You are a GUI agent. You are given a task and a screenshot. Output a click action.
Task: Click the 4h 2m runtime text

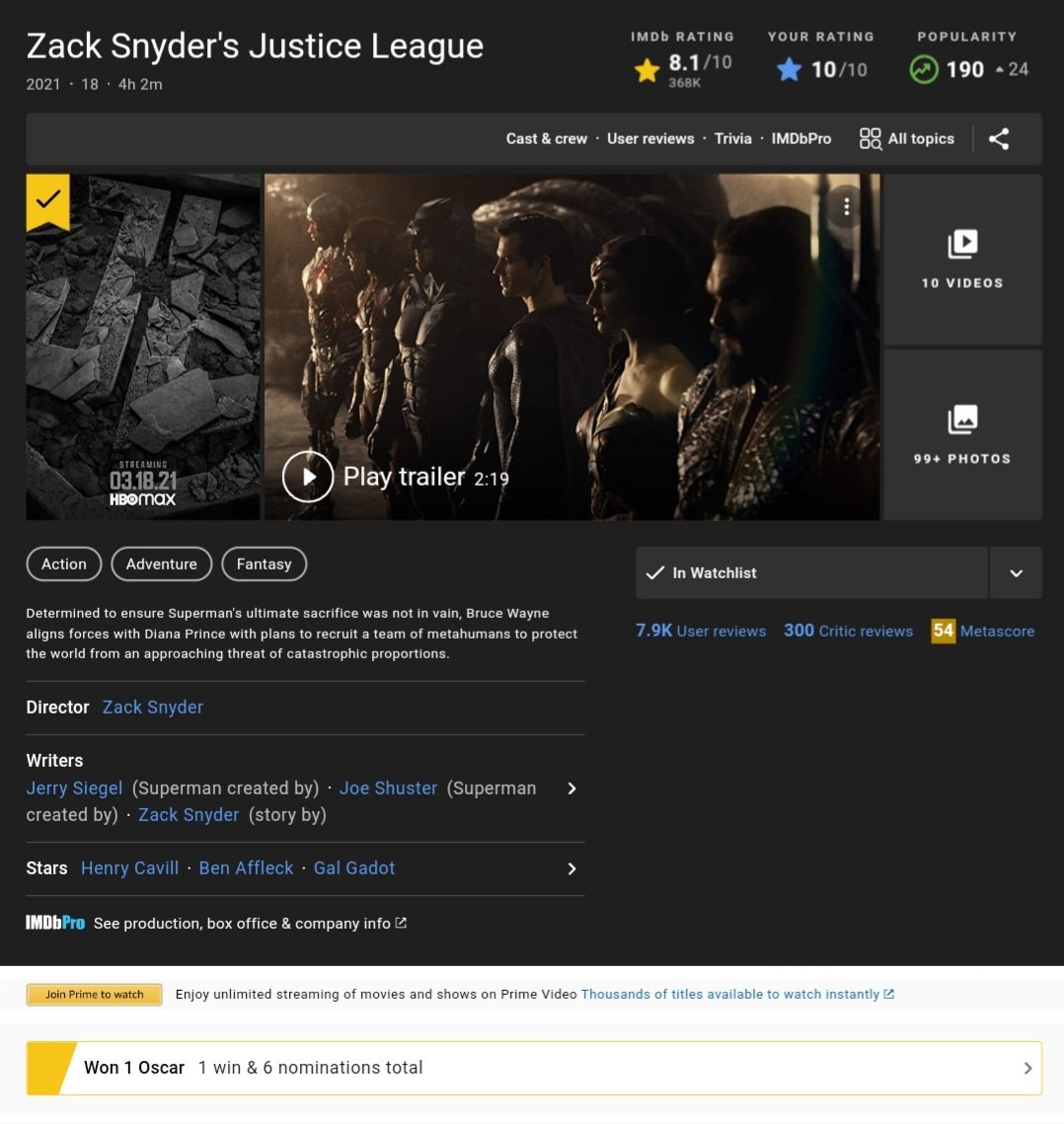(140, 85)
